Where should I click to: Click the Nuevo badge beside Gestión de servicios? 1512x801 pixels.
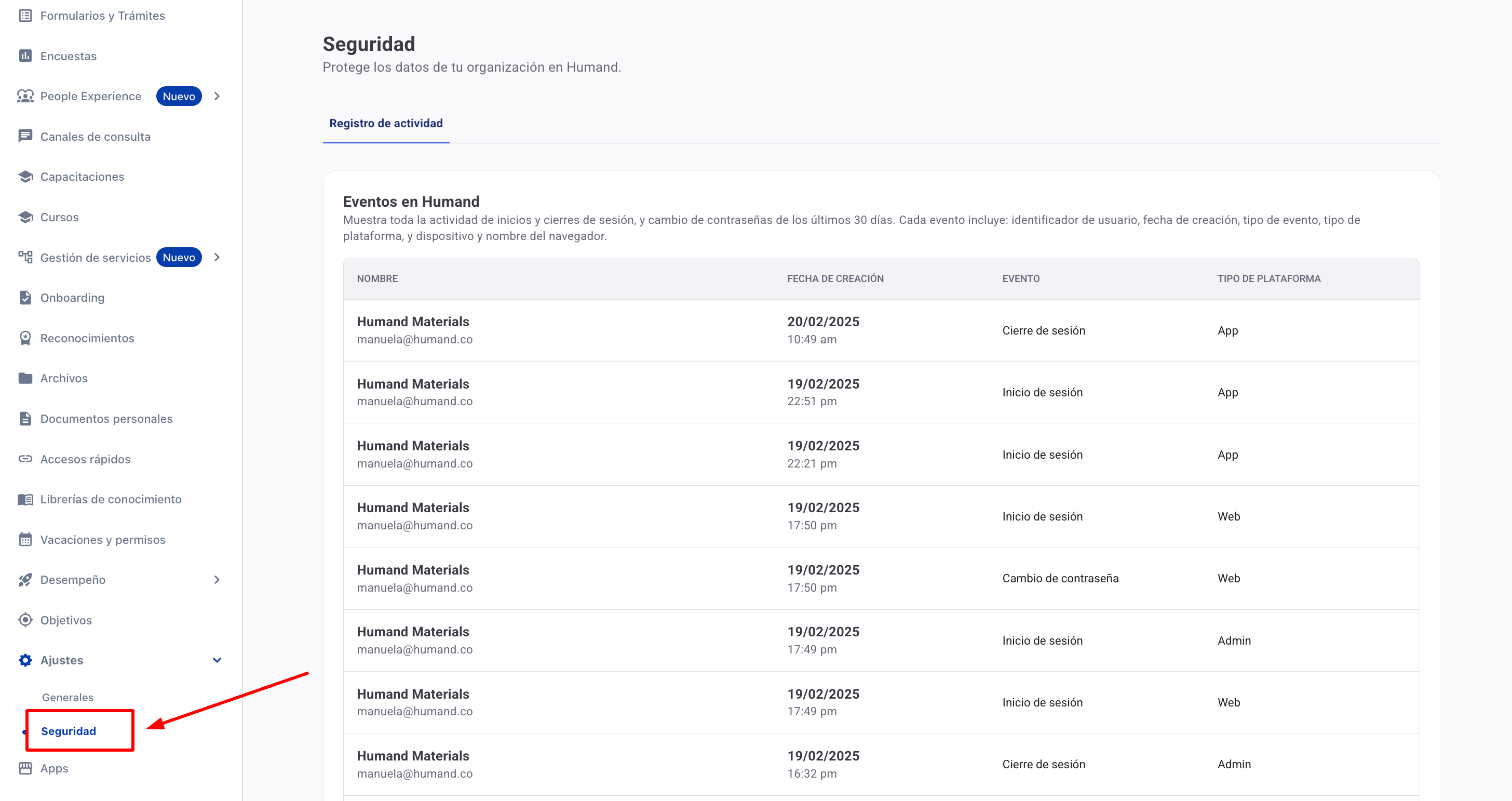tap(179, 257)
